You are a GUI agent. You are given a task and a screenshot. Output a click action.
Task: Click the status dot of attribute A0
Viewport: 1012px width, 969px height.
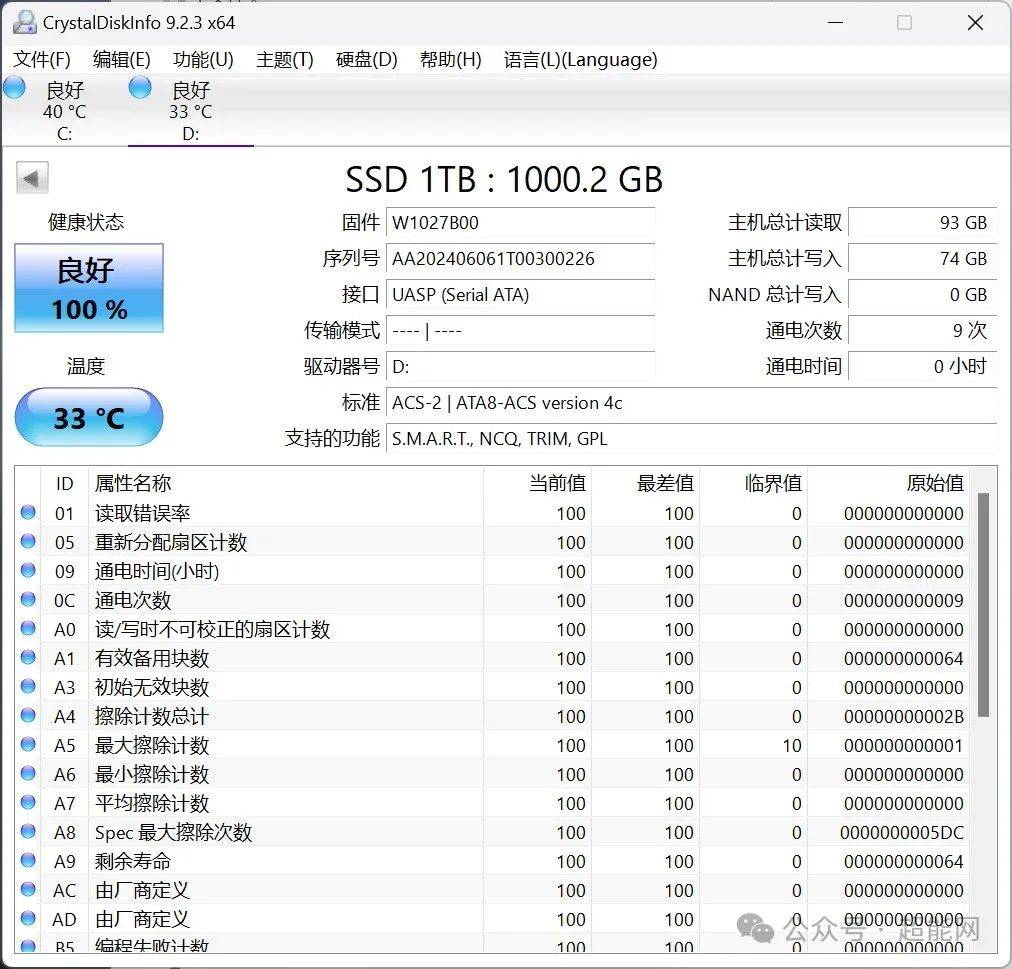[28, 629]
